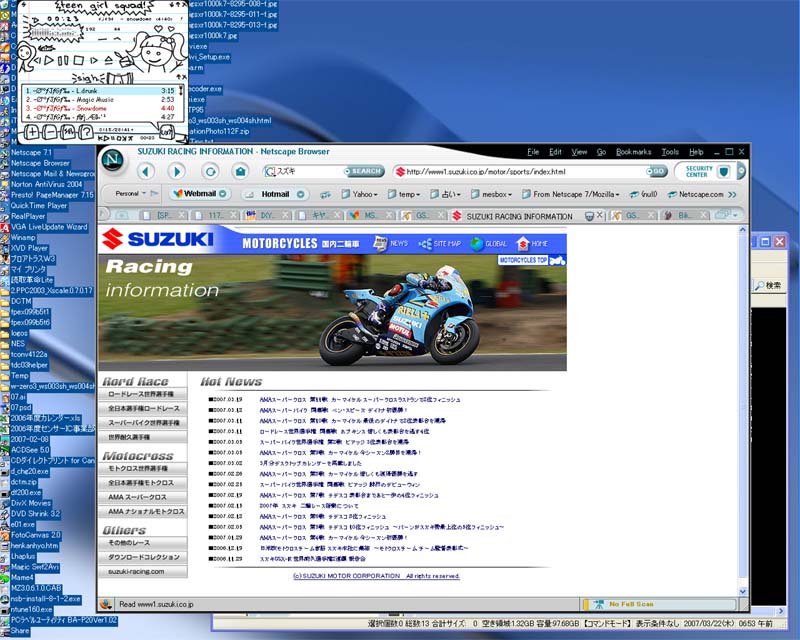Open the Webmail dropdown arrow
Screen dimensions: 800x640
coord(223,194)
